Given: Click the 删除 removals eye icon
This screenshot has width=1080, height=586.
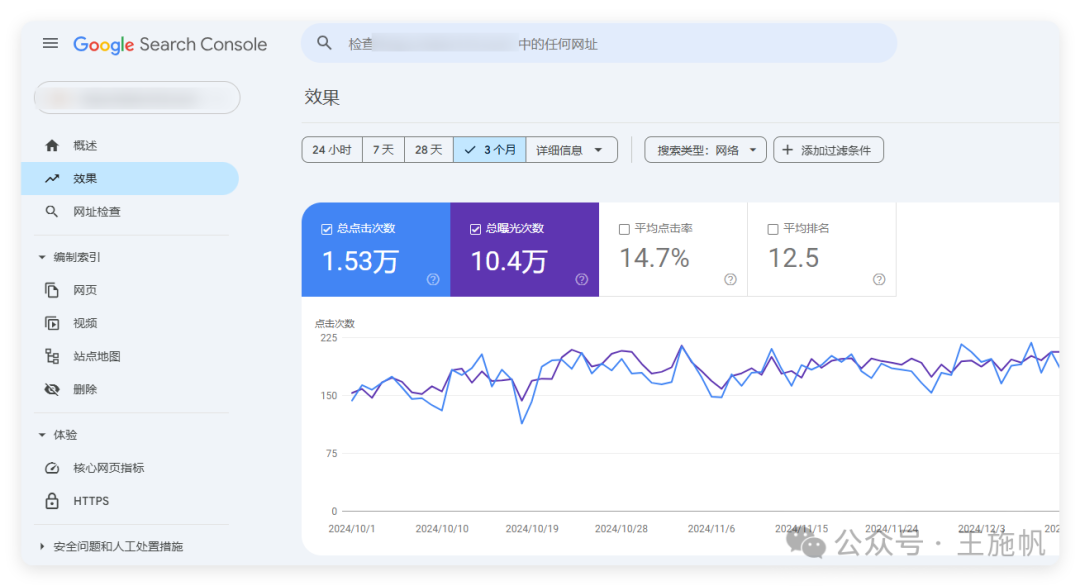Looking at the screenshot, I should (51, 388).
